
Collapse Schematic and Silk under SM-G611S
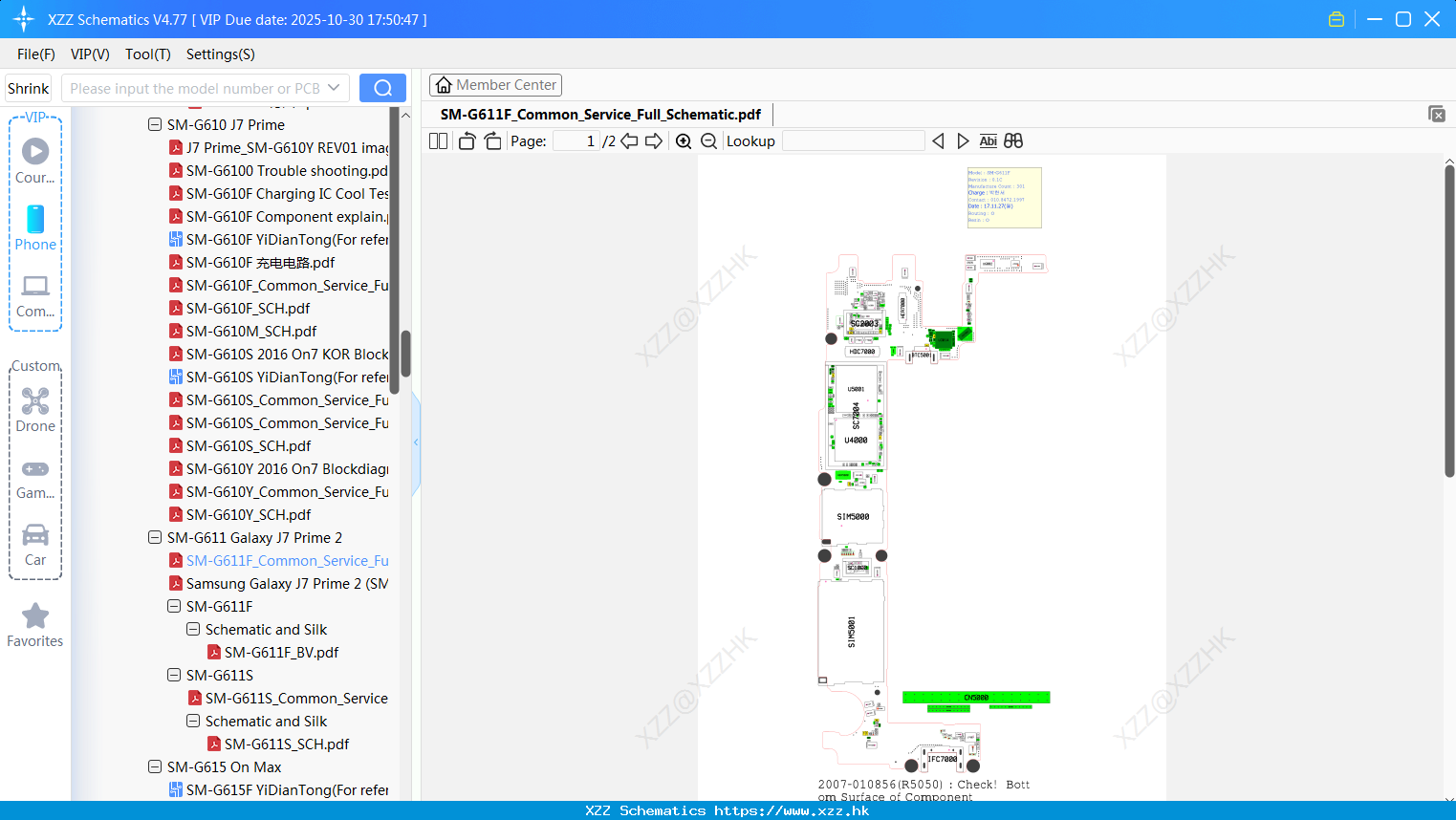click(193, 721)
